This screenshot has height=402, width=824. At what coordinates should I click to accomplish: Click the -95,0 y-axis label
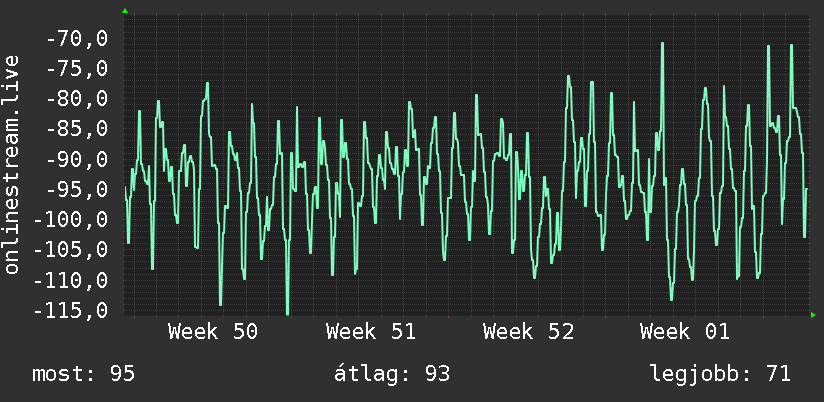(x=77, y=190)
